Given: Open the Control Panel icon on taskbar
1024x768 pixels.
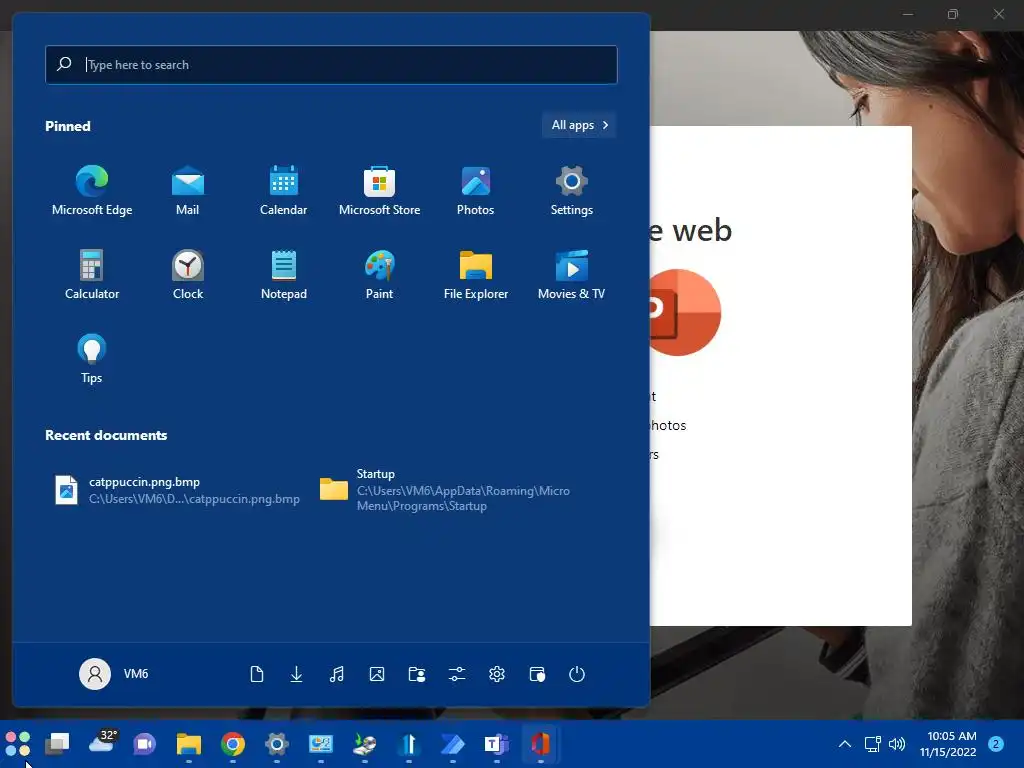Looking at the screenshot, I should [321, 744].
